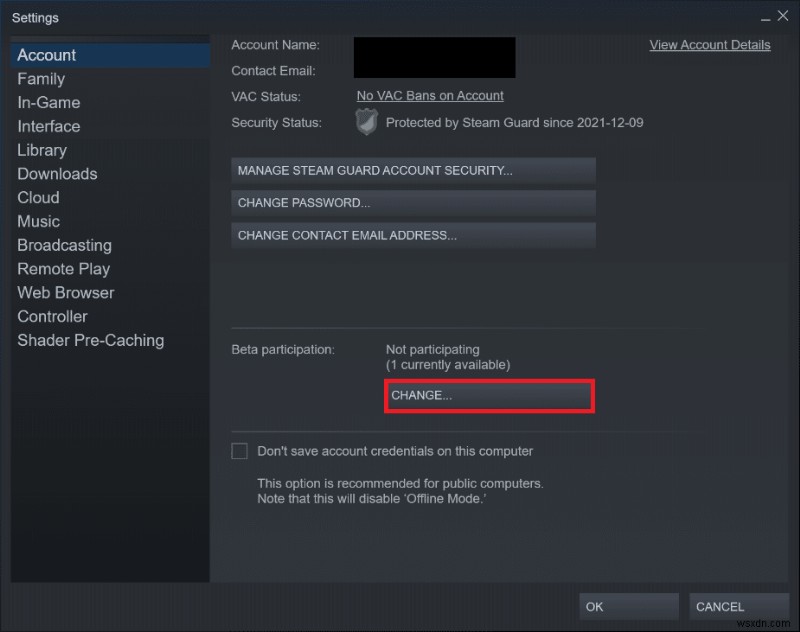Click Change Contact Email Address
The height and width of the screenshot is (632, 800).
[x=412, y=236]
